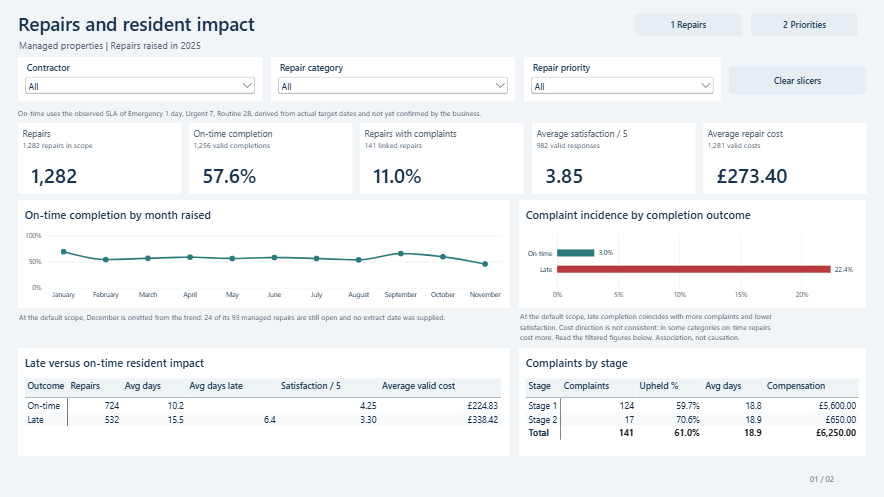Open the Repair priority dropdown
Screen dimensions: 884x497
(x=622, y=86)
